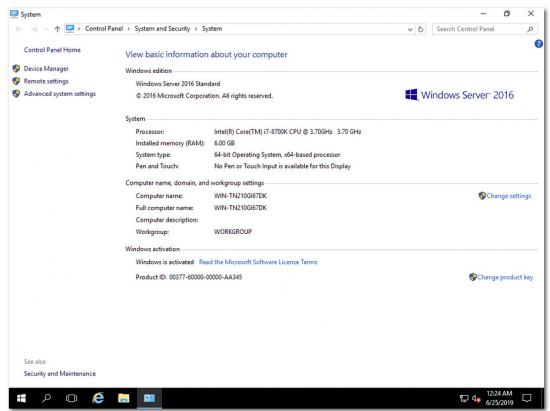Select System and Security breadcrumb

(162, 29)
